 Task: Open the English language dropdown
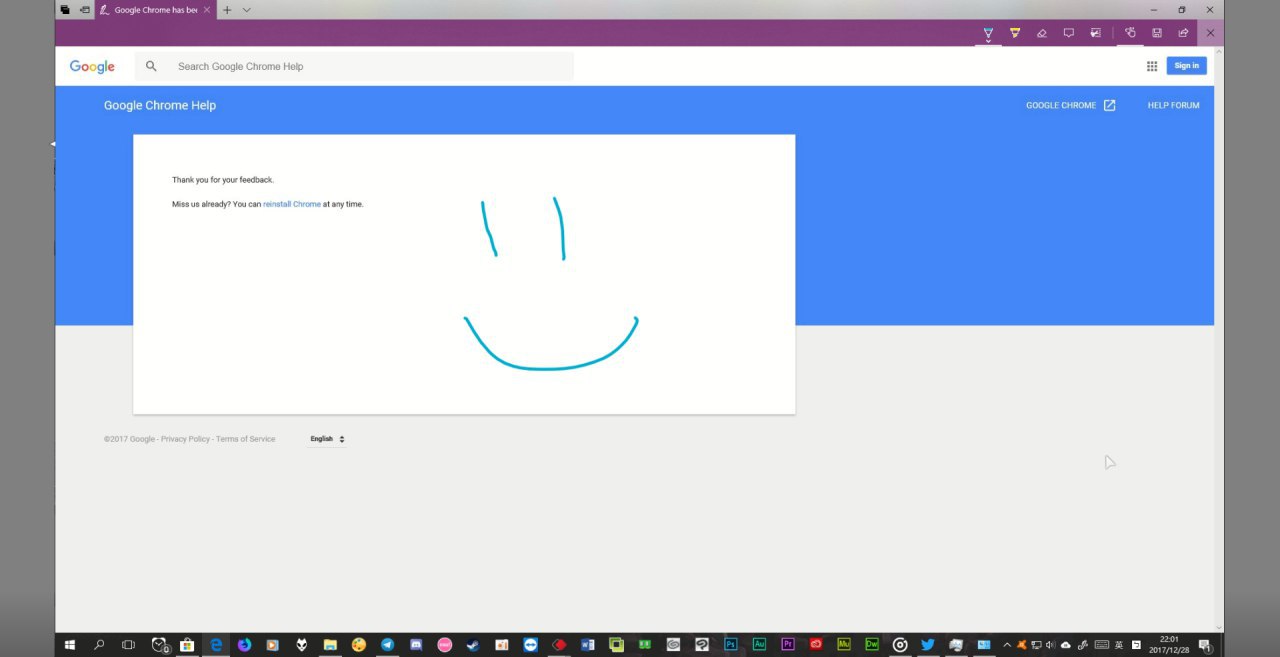point(327,439)
